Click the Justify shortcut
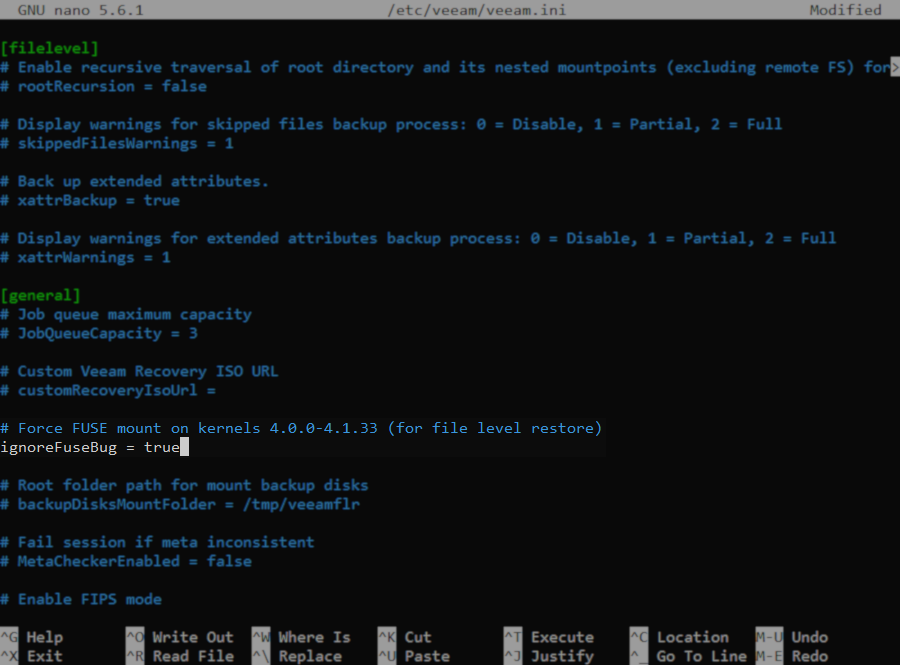900x665 pixels. (x=549, y=656)
